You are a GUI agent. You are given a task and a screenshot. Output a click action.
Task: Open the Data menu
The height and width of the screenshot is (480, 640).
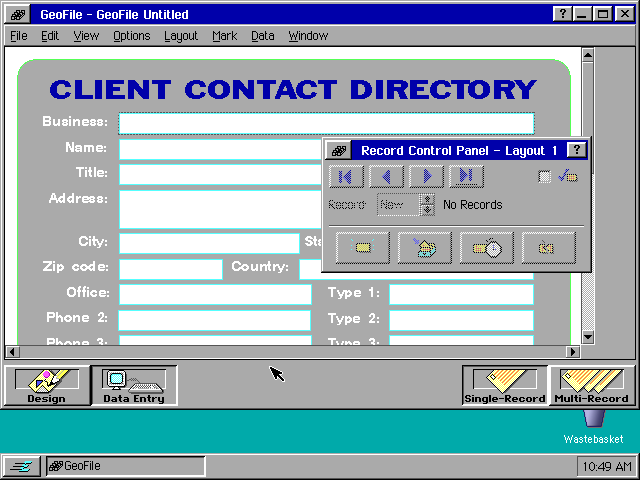[x=262, y=36]
